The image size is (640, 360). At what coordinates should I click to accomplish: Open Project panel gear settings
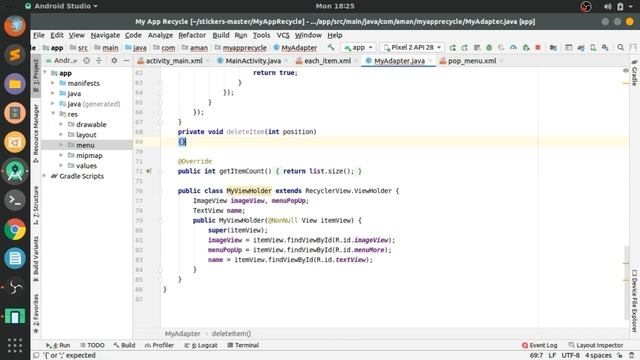[114, 61]
